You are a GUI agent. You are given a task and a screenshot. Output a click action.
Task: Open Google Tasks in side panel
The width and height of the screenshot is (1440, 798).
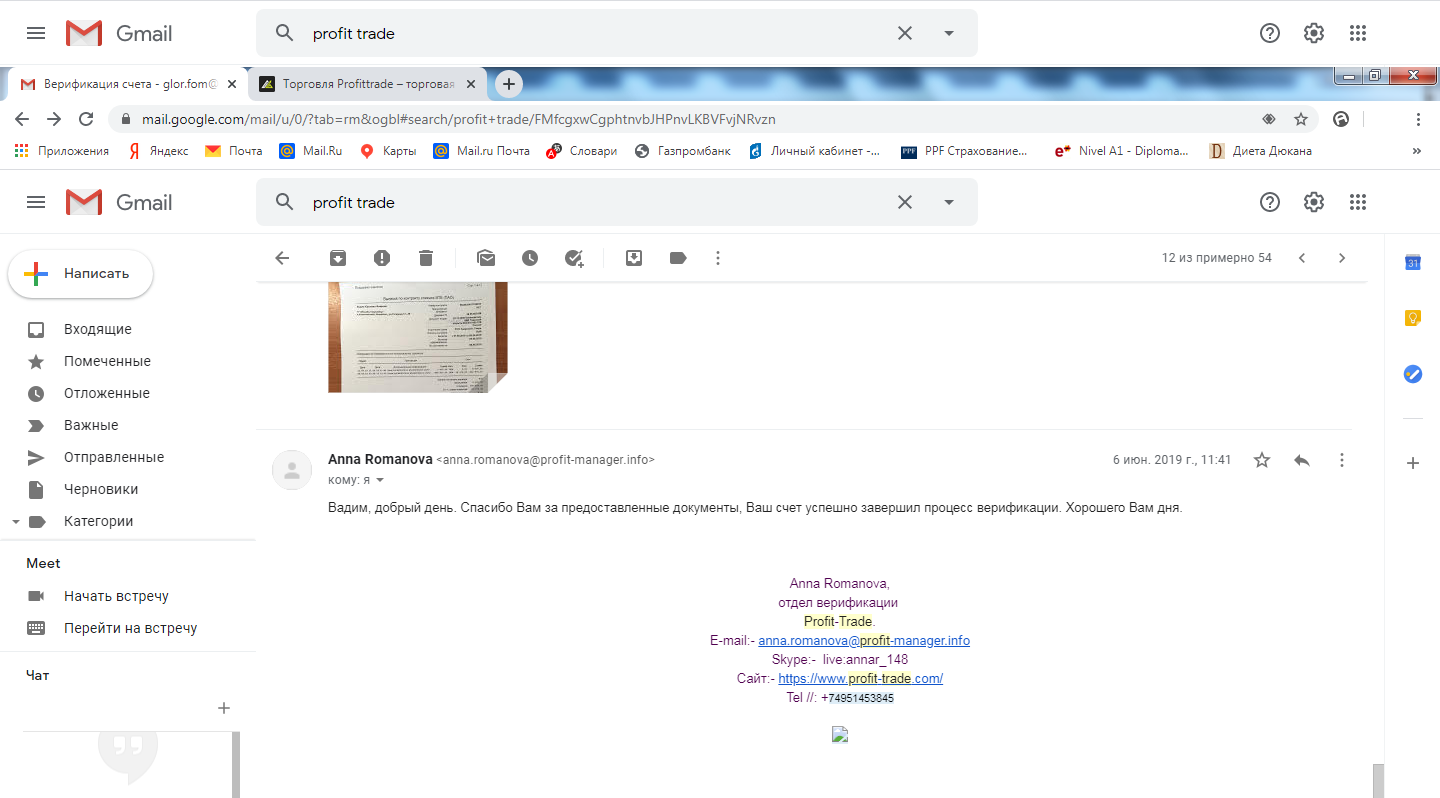1413,374
